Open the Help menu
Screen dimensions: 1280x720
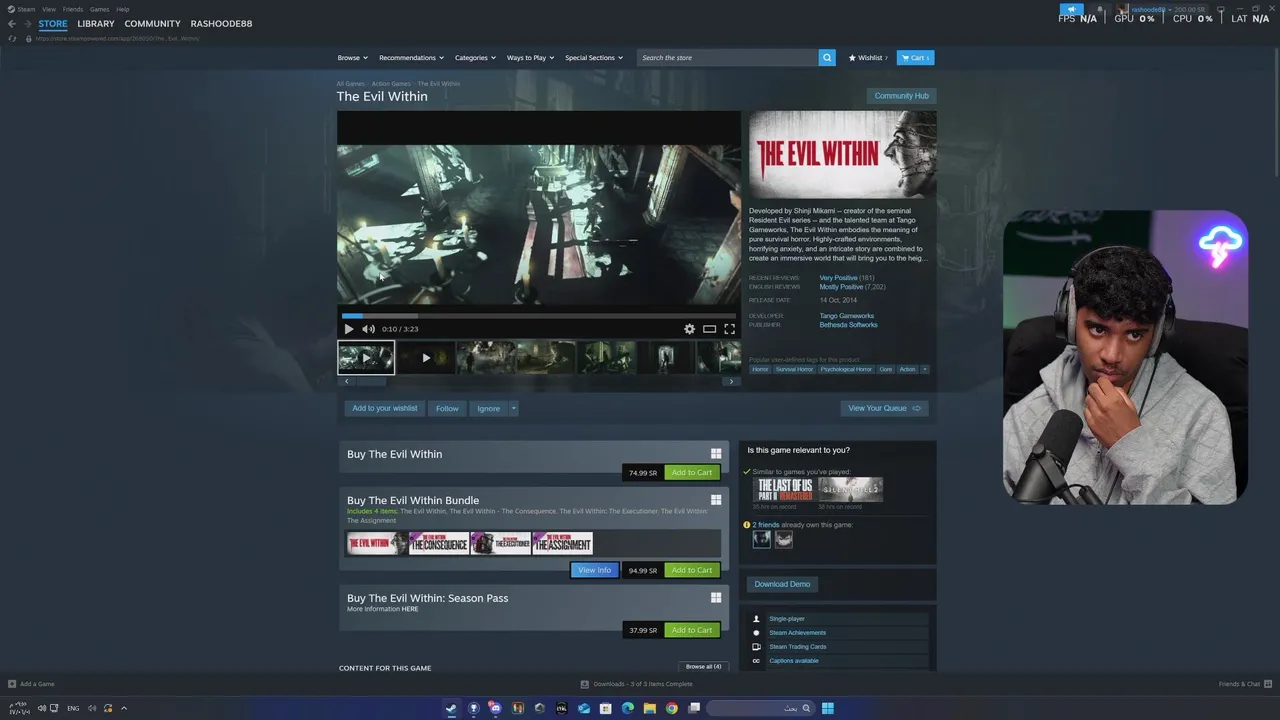122,9
